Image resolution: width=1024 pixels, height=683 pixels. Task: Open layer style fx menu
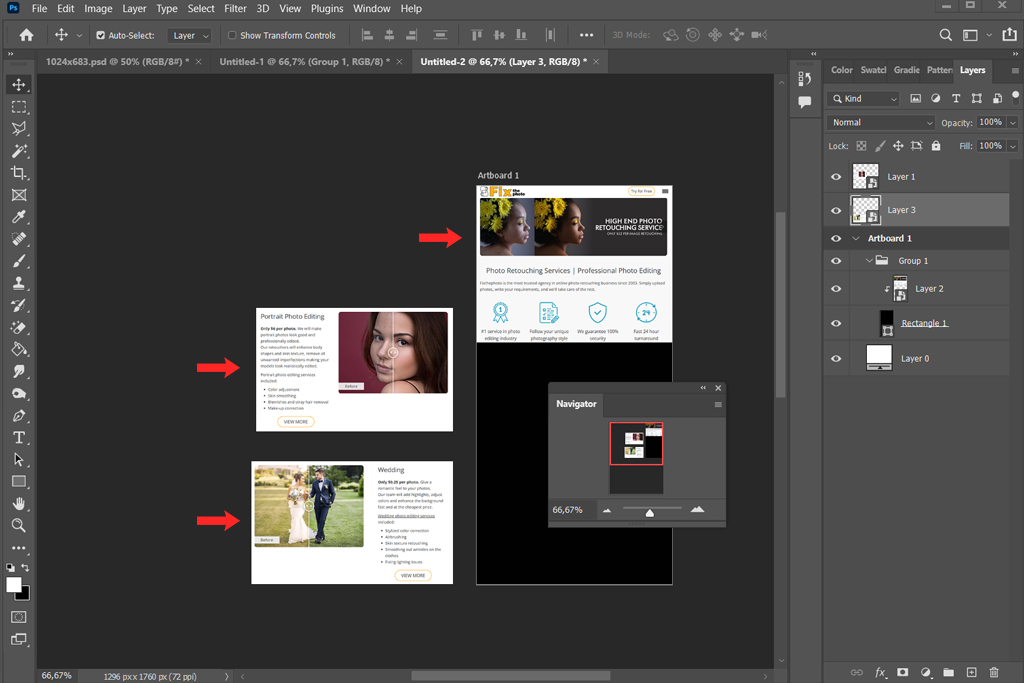coord(880,672)
